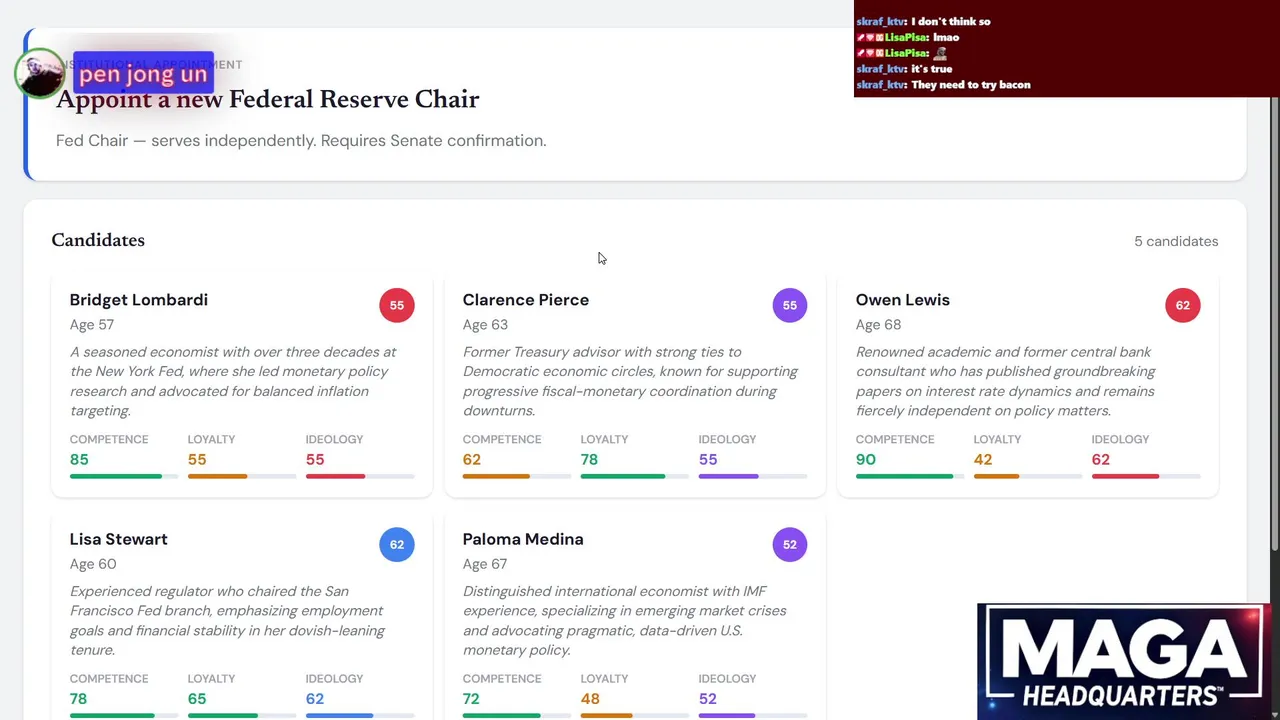Viewport: 1280px width, 720px height.
Task: Click the streamer avatar beside pen jong un
Action: (39, 74)
